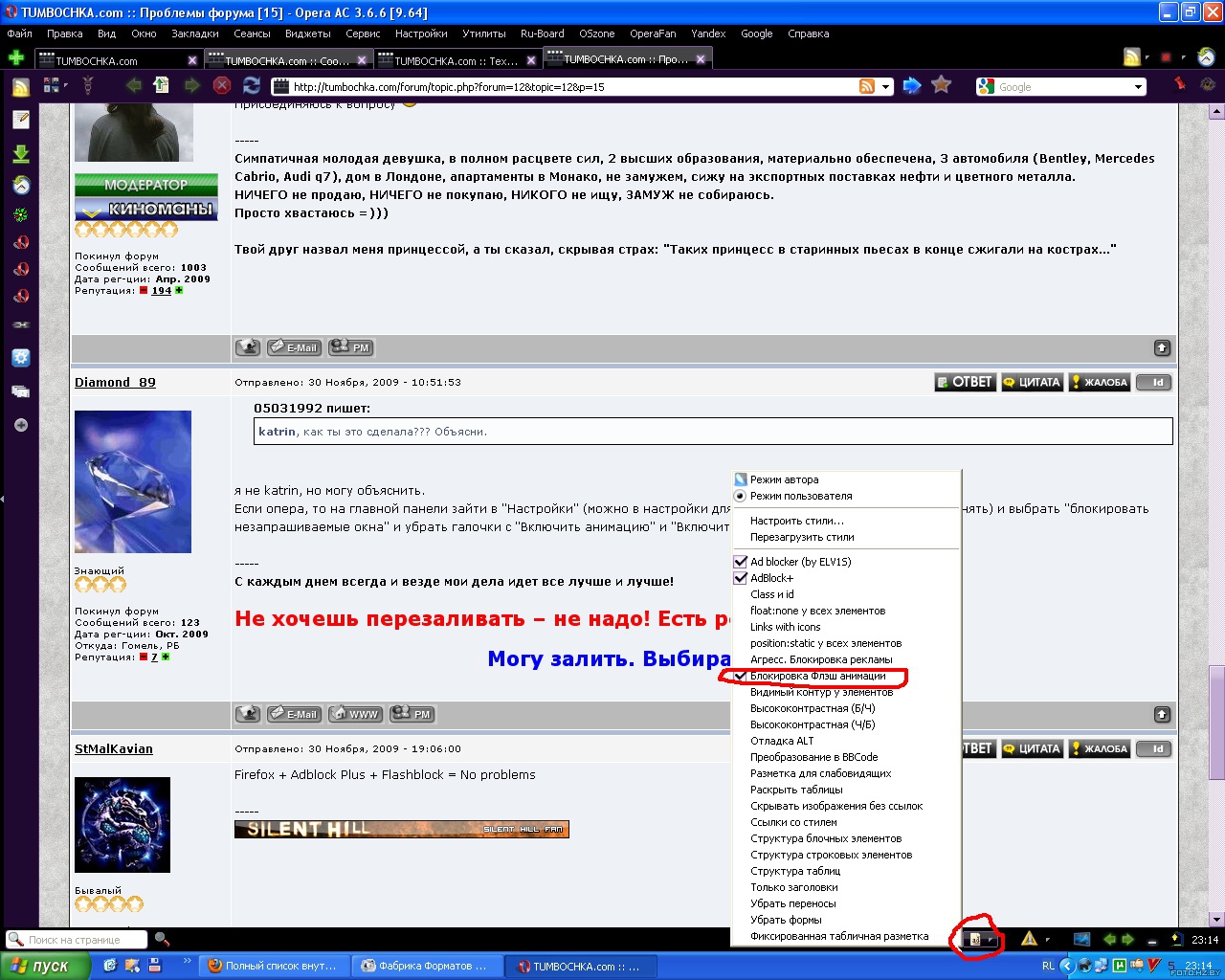This screenshot has height=980, width=1225.
Task: Open the history clock icon in sidebar
Action: coord(21,186)
